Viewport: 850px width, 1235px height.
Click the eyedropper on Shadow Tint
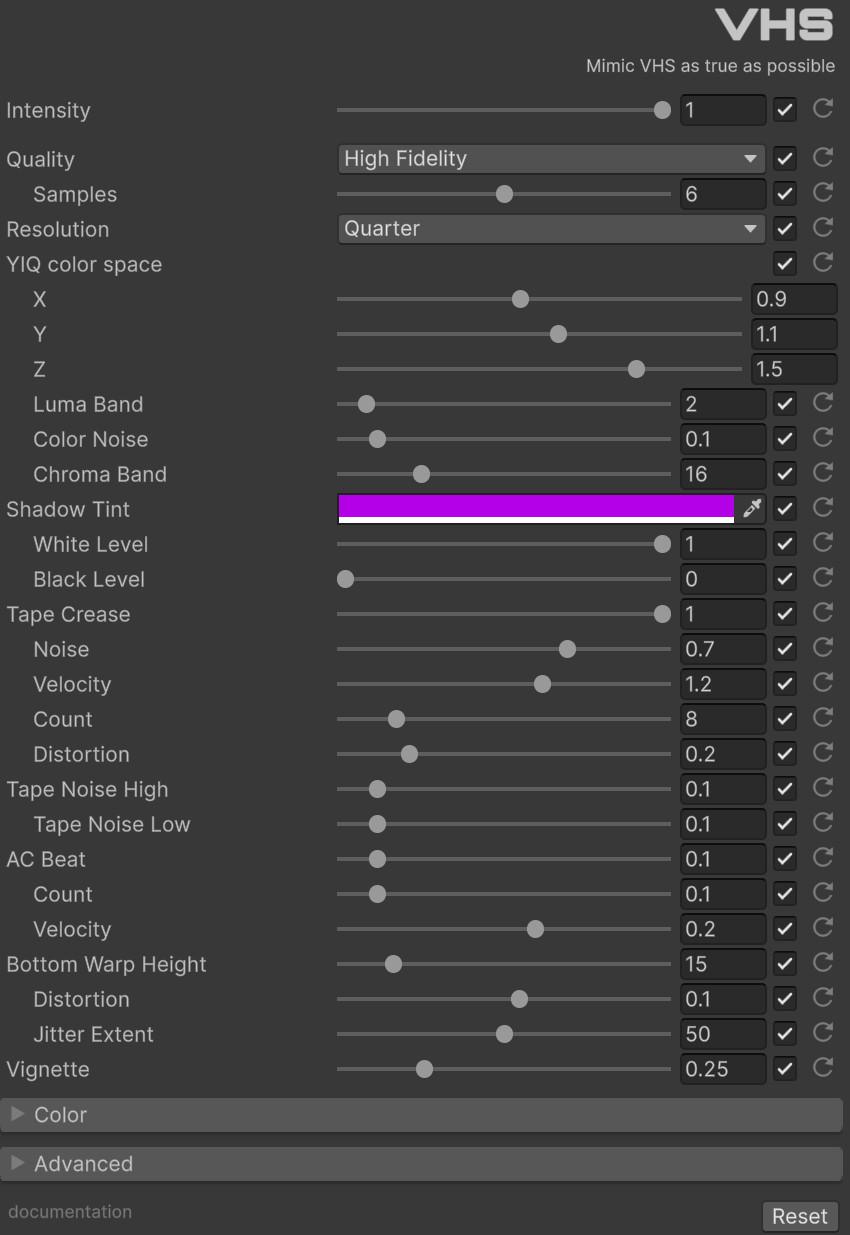click(x=752, y=508)
